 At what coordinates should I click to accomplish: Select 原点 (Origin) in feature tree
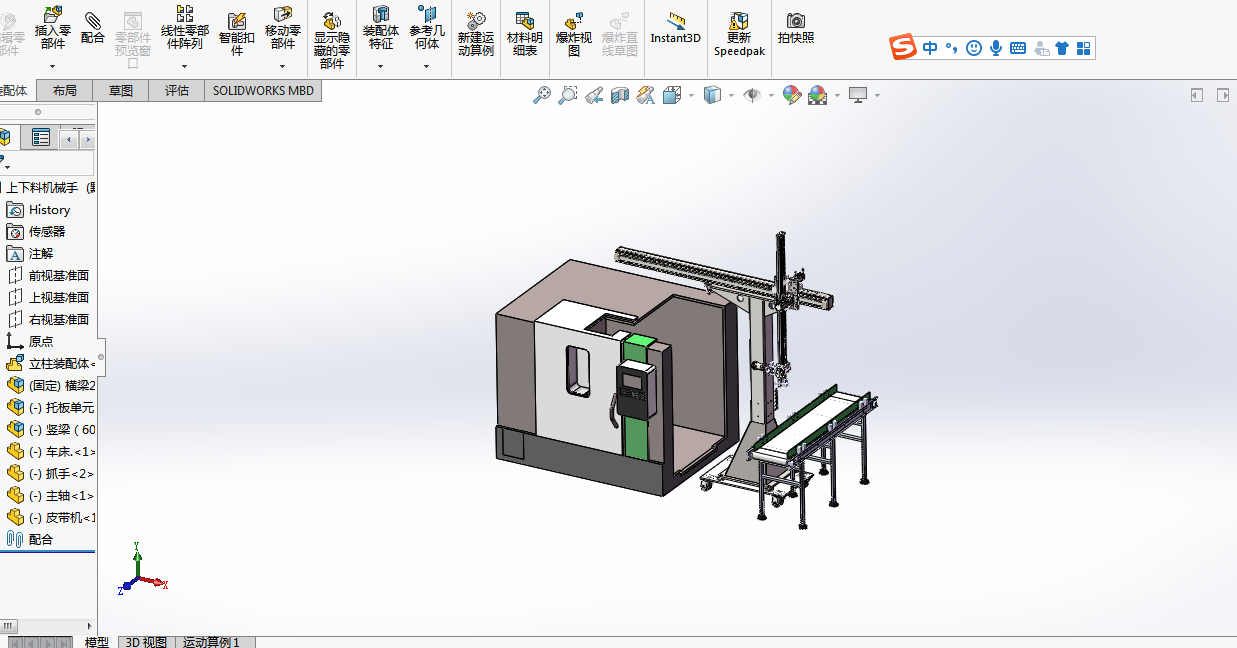pyautogui.click(x=41, y=342)
